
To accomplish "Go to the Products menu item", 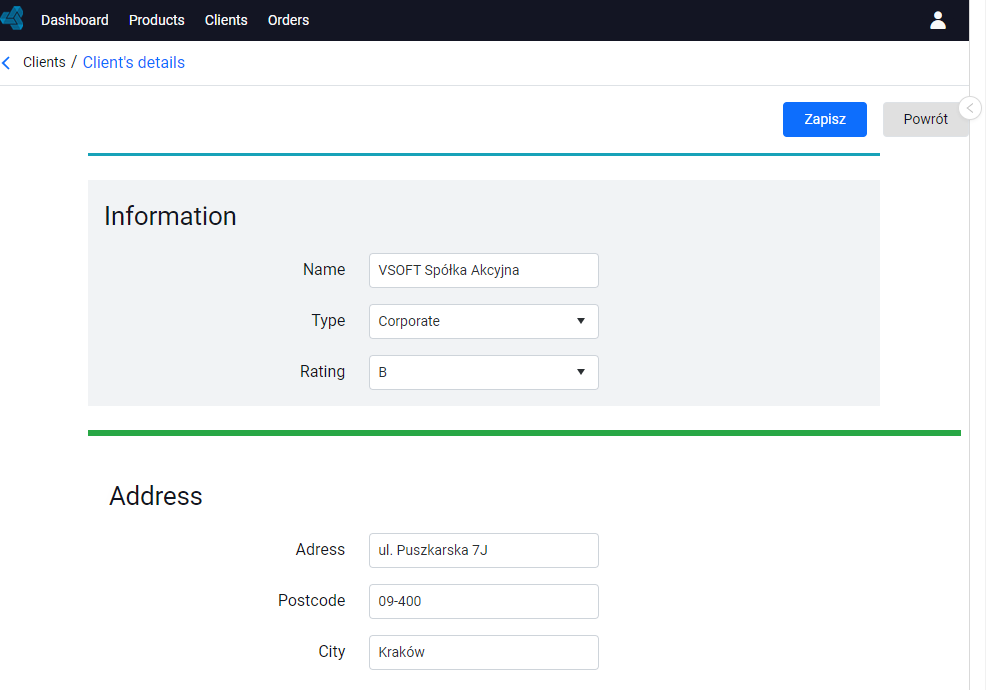I will (157, 20).
